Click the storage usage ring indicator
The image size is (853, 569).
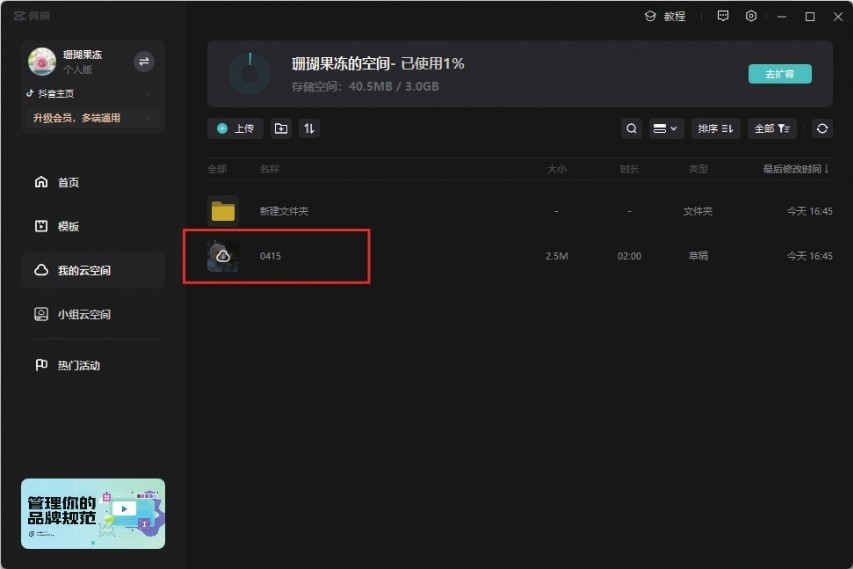pos(249,74)
